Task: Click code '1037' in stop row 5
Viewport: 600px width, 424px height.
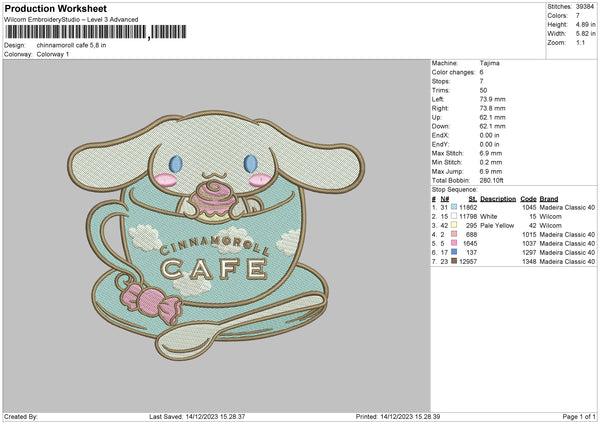Action: tap(529, 243)
